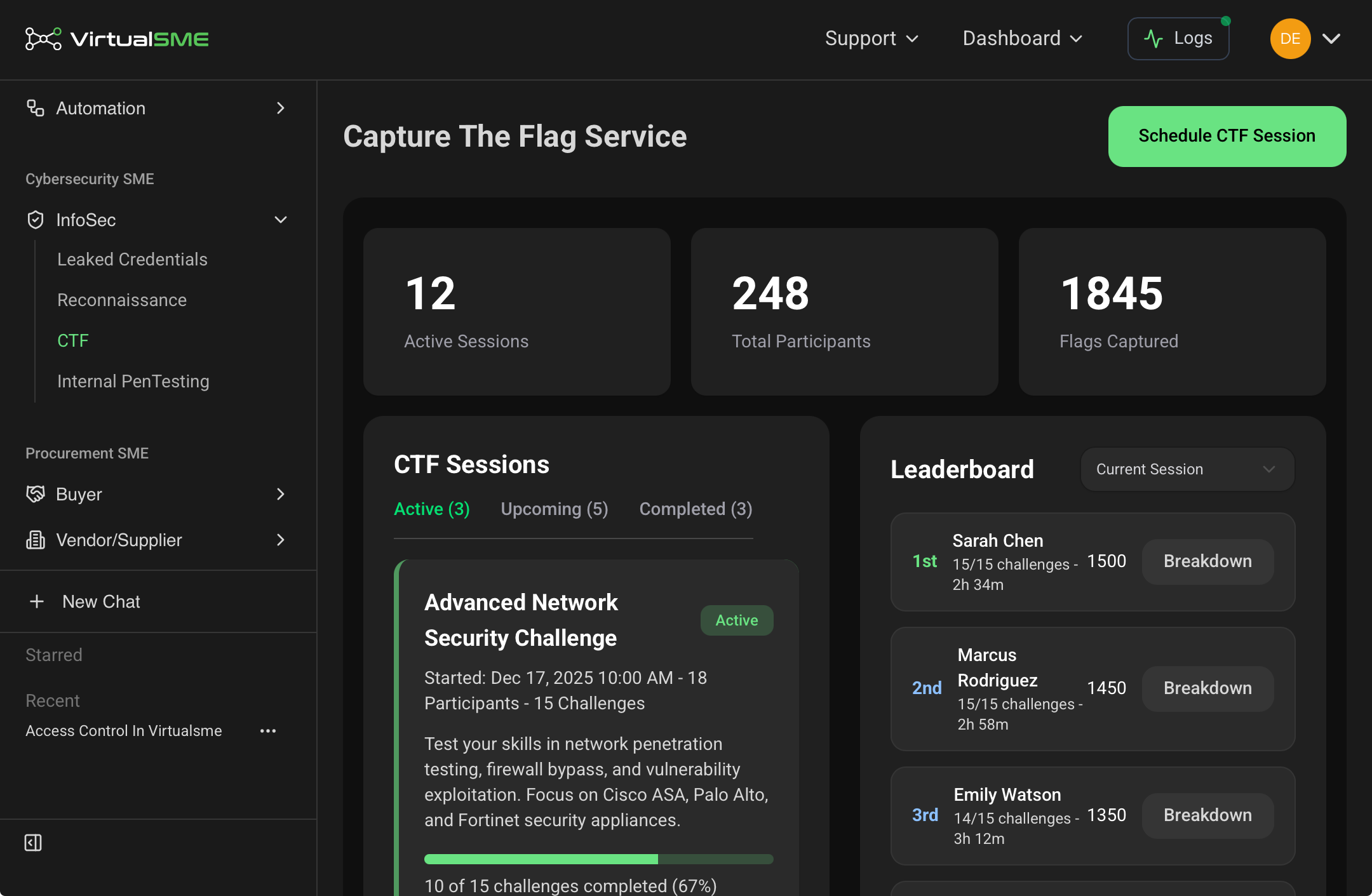Click the 1st rank label
The height and width of the screenshot is (896, 1372).
point(925,561)
